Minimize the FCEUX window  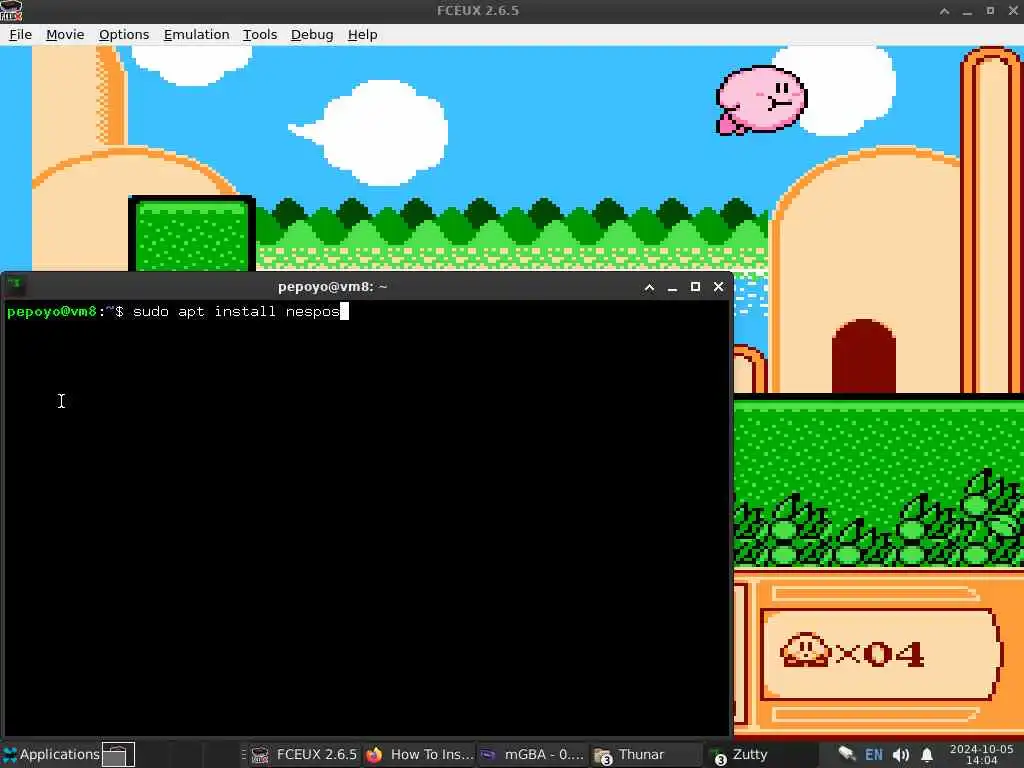[967, 11]
